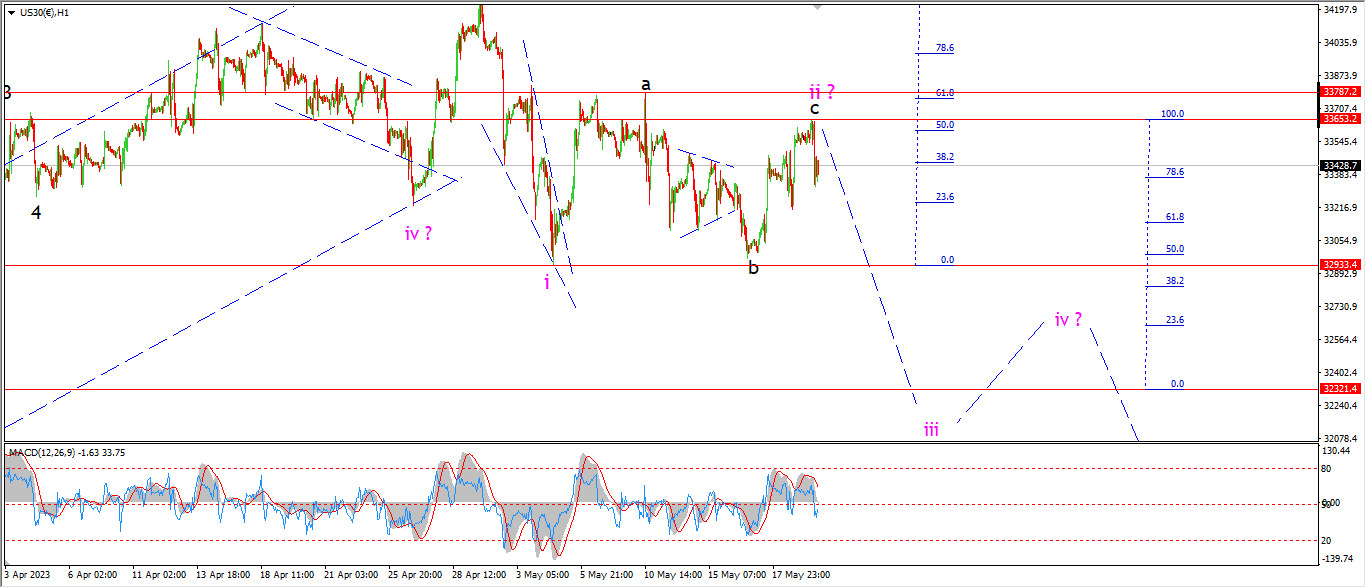The height and width of the screenshot is (588, 1366).
Task: Select the red 32321.4 price tag
Action: (1341, 388)
